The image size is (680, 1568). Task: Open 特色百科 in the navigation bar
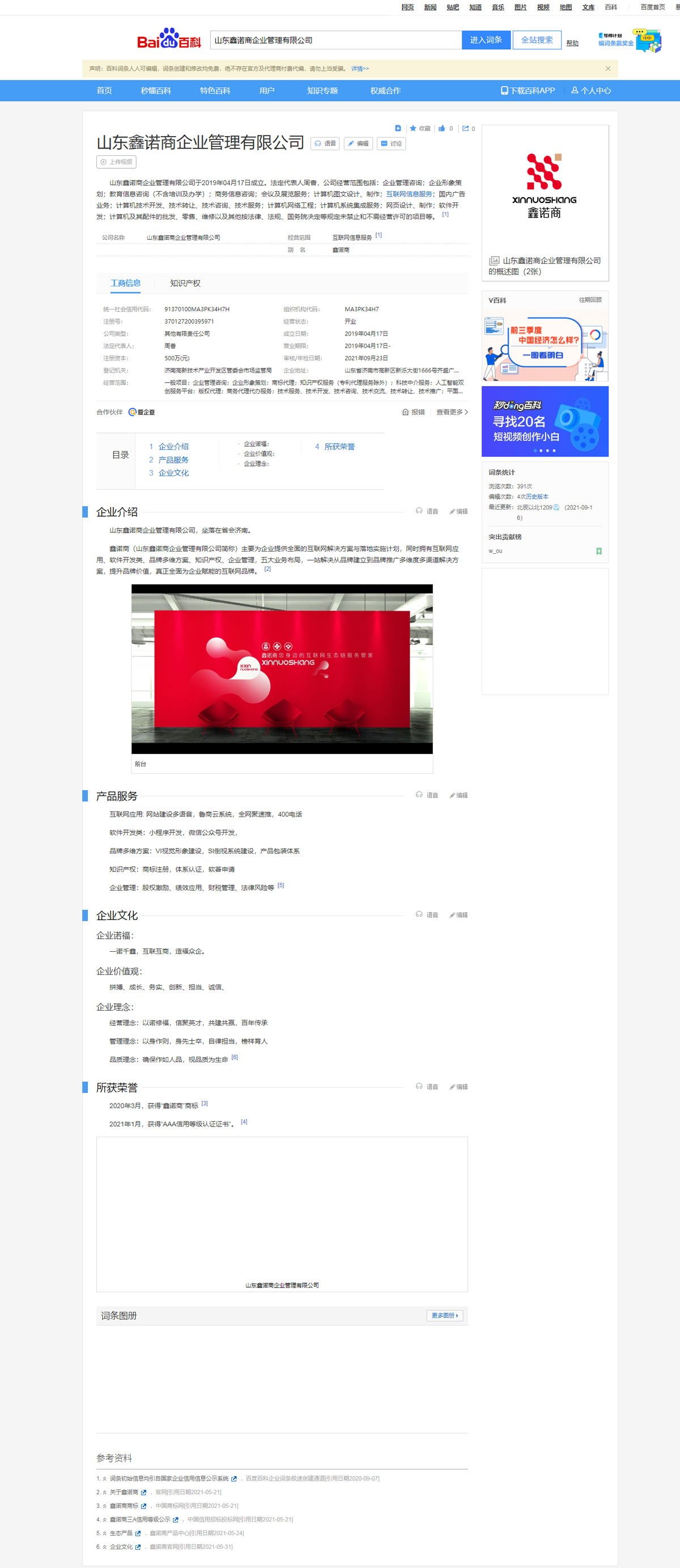pyautogui.click(x=215, y=91)
